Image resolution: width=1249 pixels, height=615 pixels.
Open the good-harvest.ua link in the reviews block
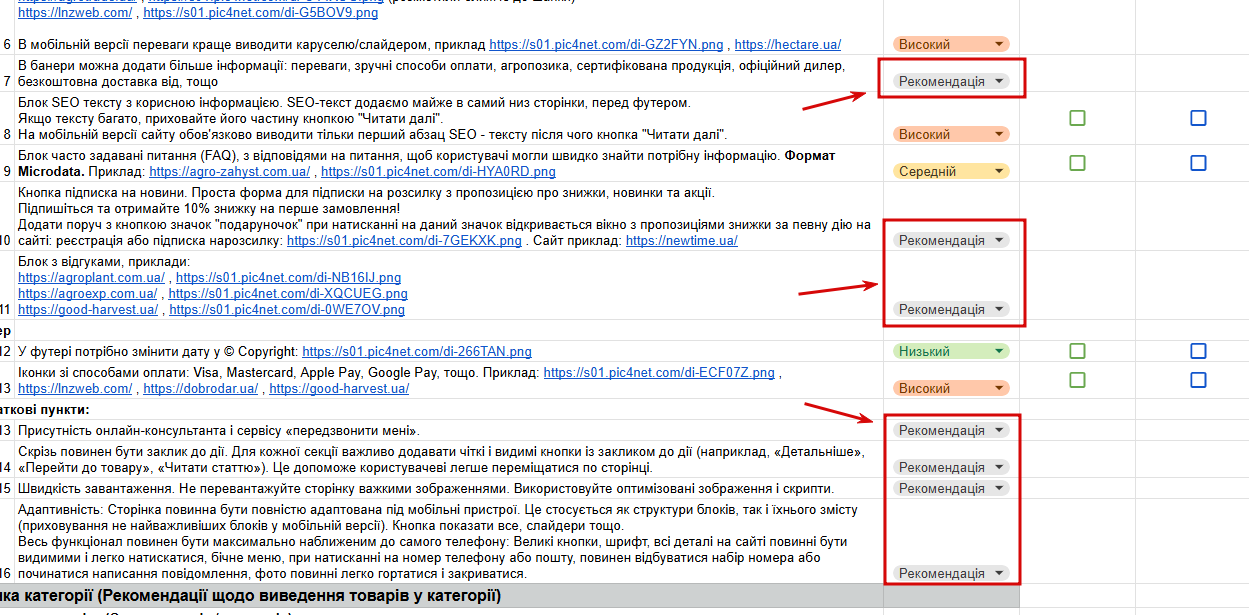pos(88,310)
